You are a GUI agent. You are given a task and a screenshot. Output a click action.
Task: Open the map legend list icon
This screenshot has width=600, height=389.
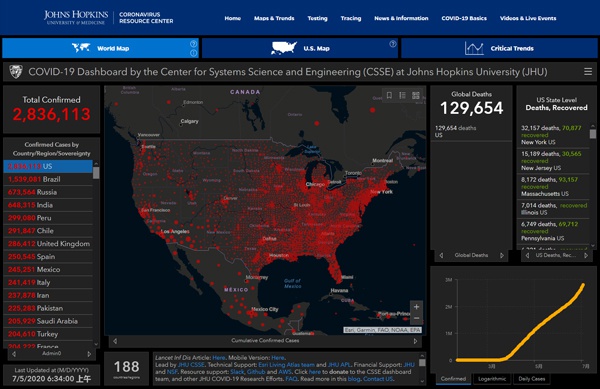[403, 95]
